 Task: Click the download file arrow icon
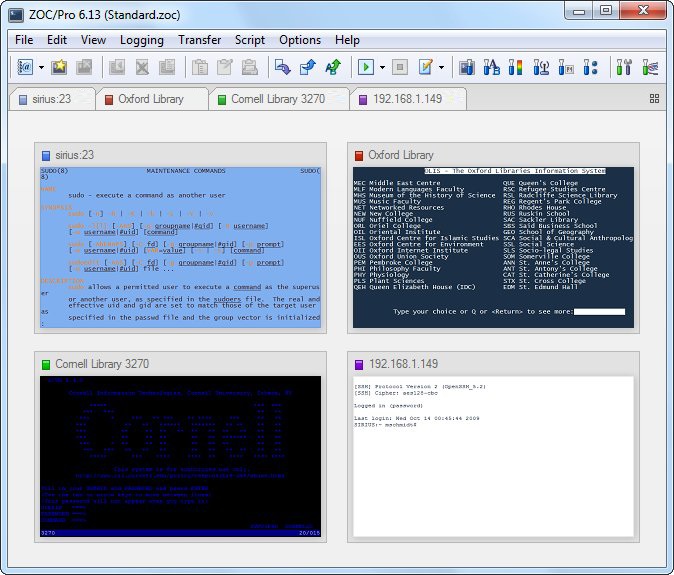282,67
